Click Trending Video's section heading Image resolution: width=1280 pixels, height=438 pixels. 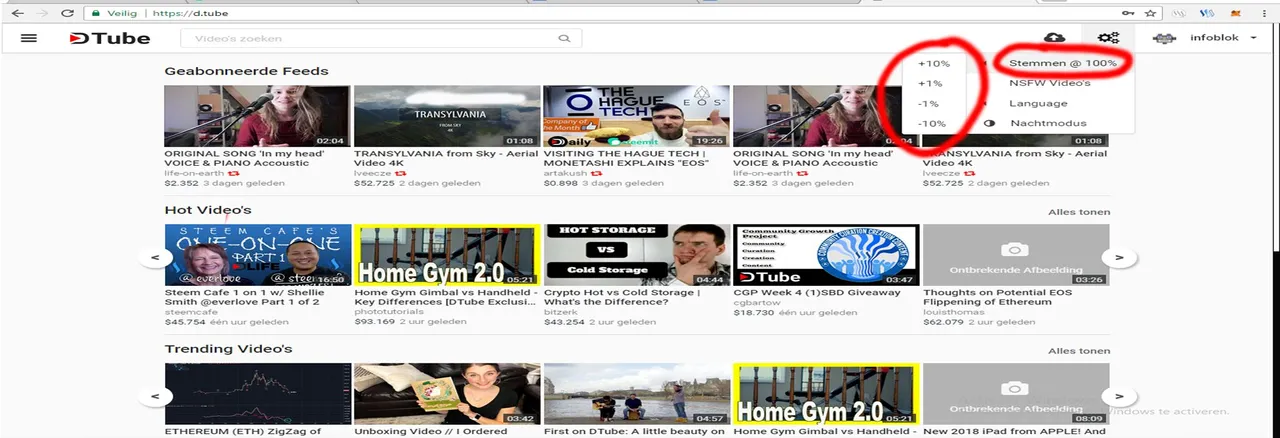(x=228, y=349)
